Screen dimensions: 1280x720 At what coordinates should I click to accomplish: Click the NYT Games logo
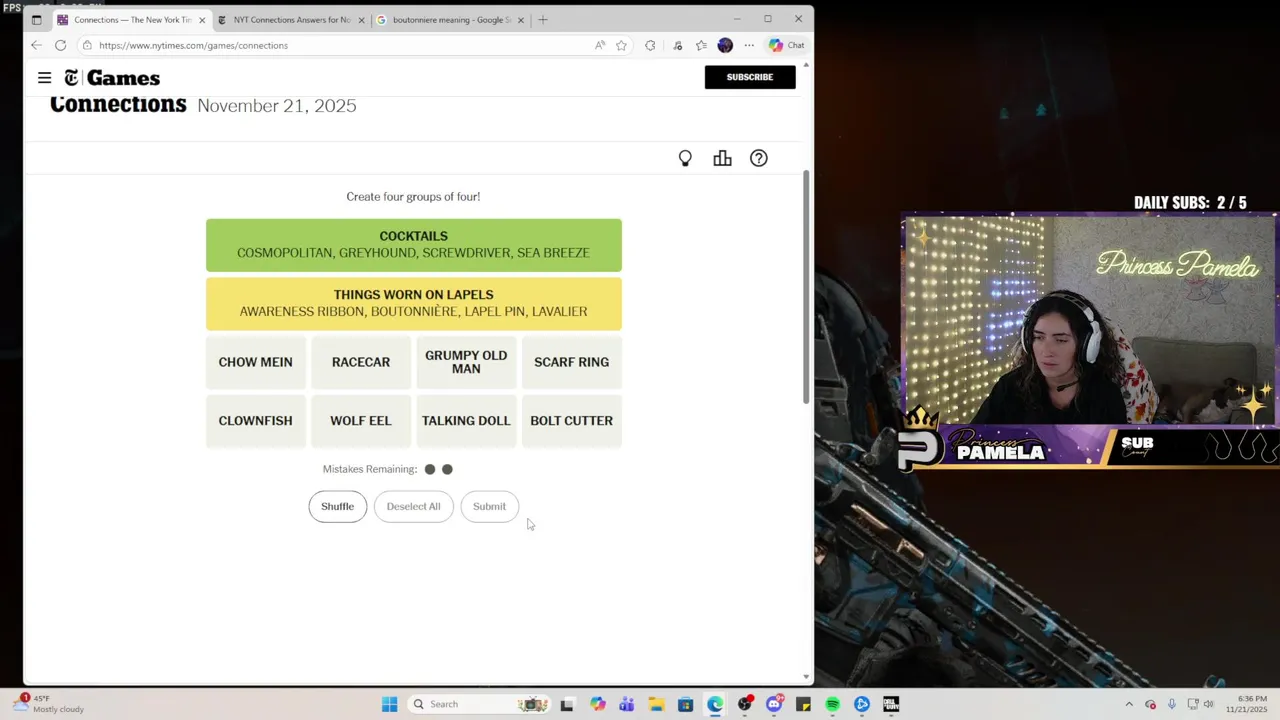[x=112, y=78]
